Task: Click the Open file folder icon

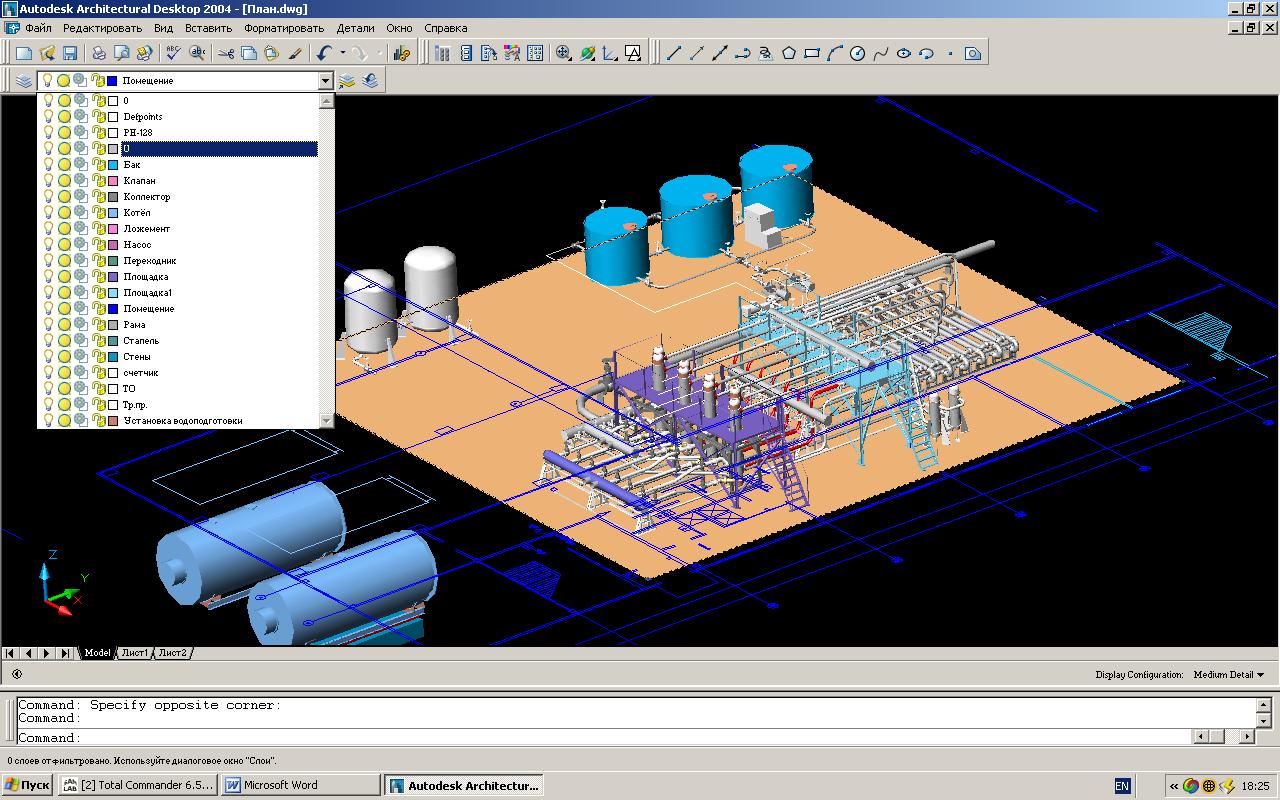Action: (x=47, y=53)
